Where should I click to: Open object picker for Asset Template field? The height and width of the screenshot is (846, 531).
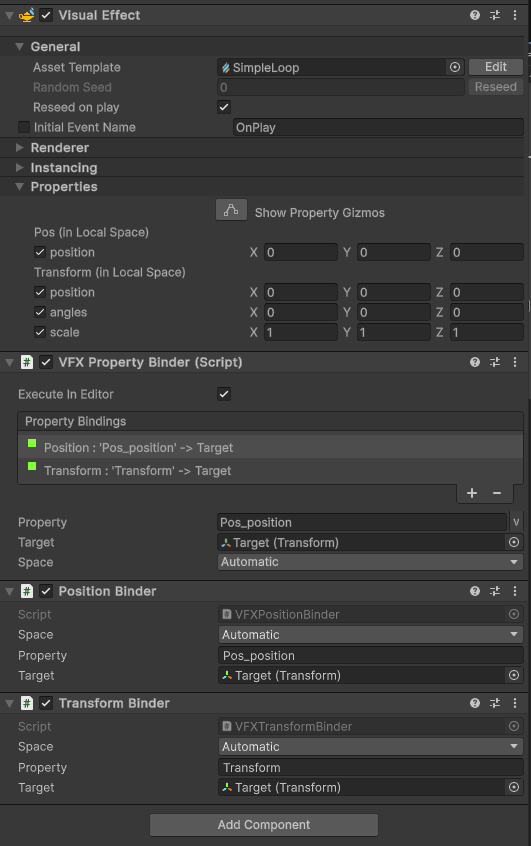point(455,67)
